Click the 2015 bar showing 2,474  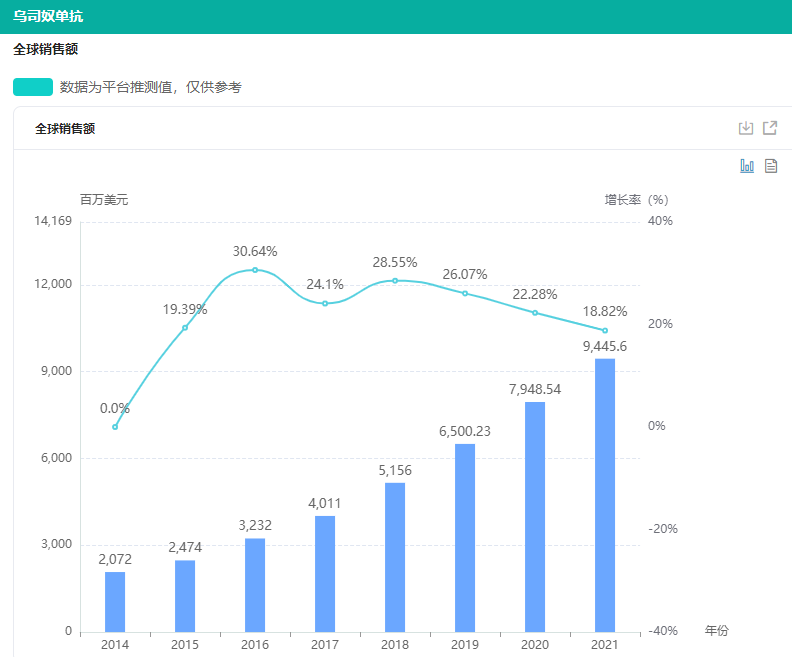pos(185,596)
